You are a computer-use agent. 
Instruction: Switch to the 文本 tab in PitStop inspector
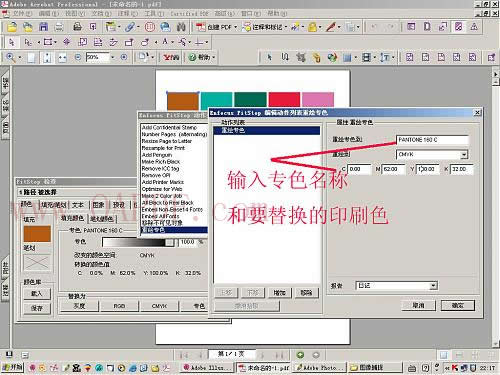coord(78,205)
